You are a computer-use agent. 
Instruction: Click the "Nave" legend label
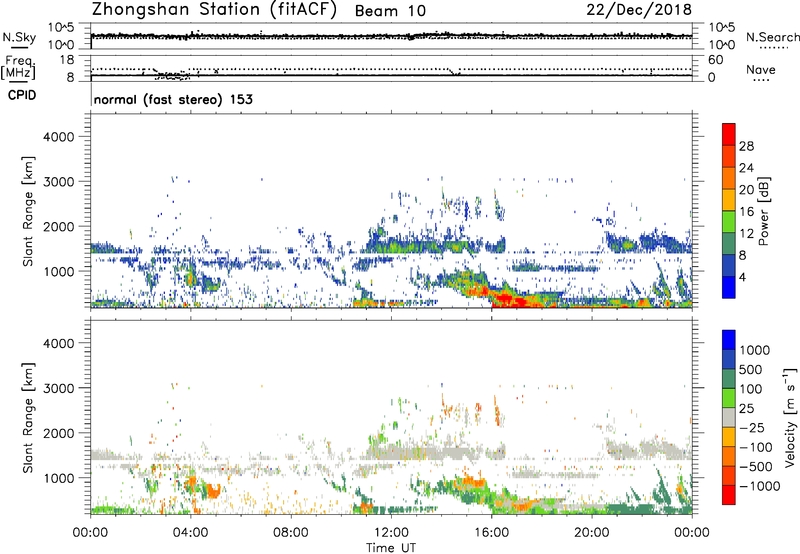761,69
